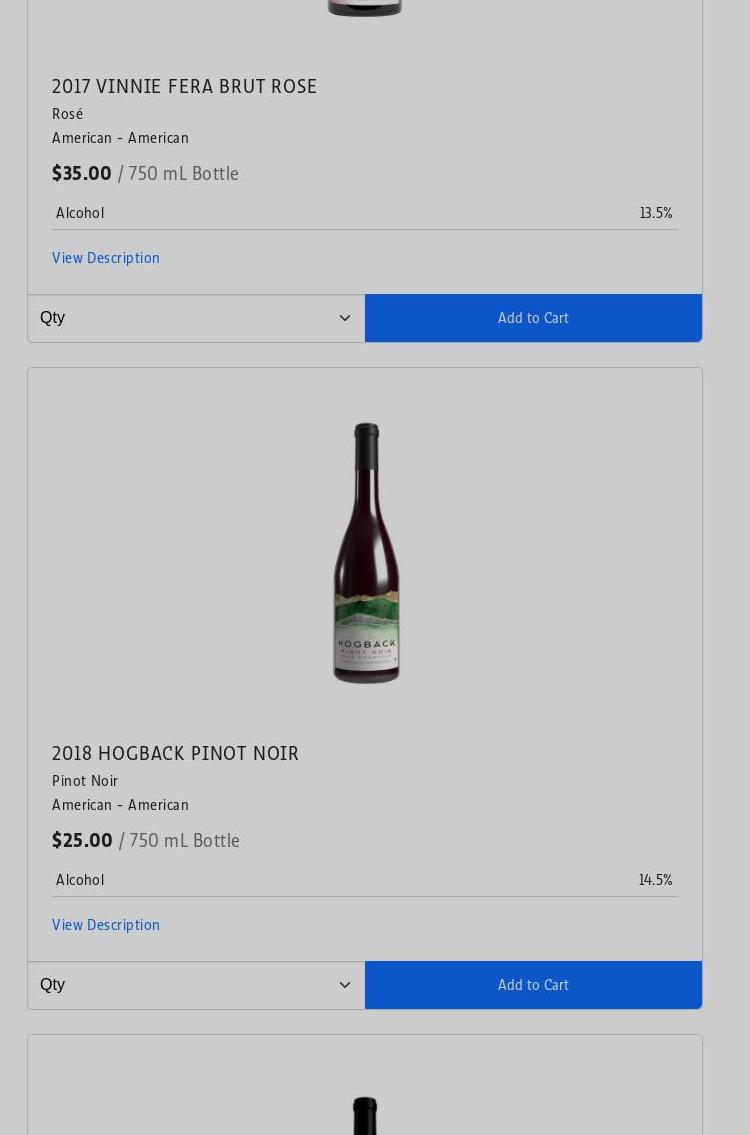Open Qty dropdown for Vinnie Fera Rose
Viewport: 750px width, 1135px height.
(x=196, y=318)
